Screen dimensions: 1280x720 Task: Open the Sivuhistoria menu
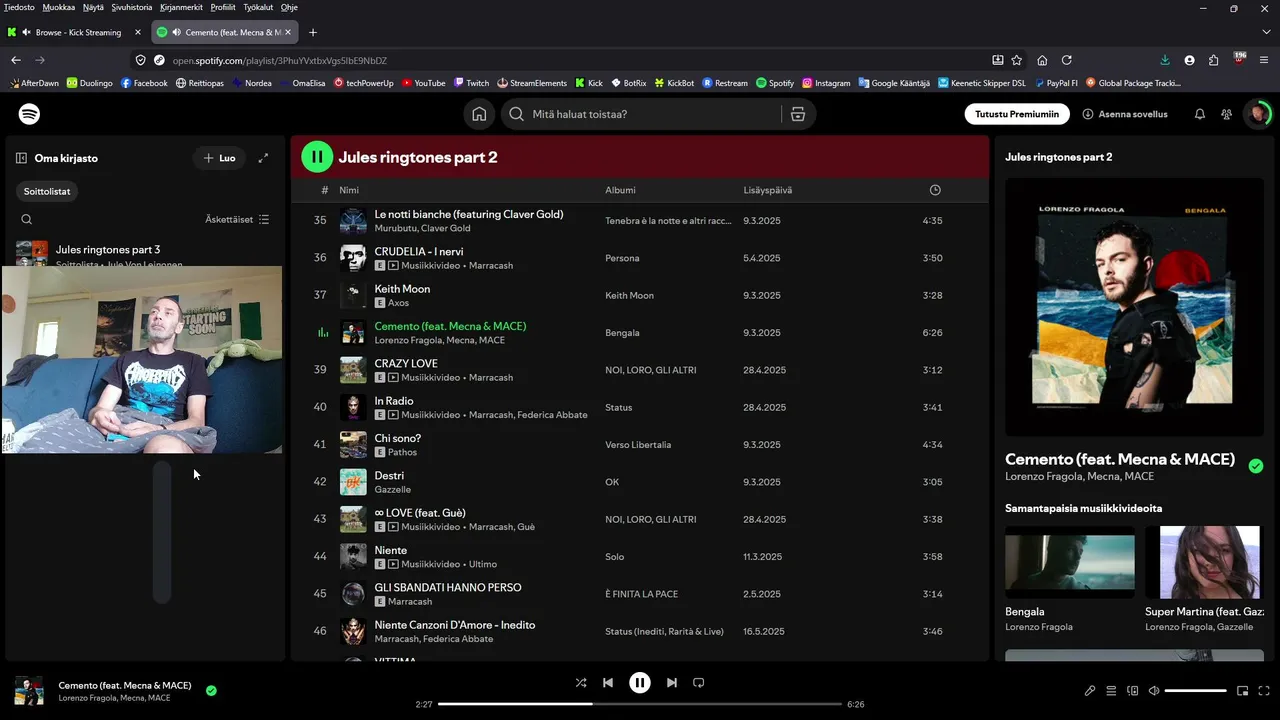[132, 7]
